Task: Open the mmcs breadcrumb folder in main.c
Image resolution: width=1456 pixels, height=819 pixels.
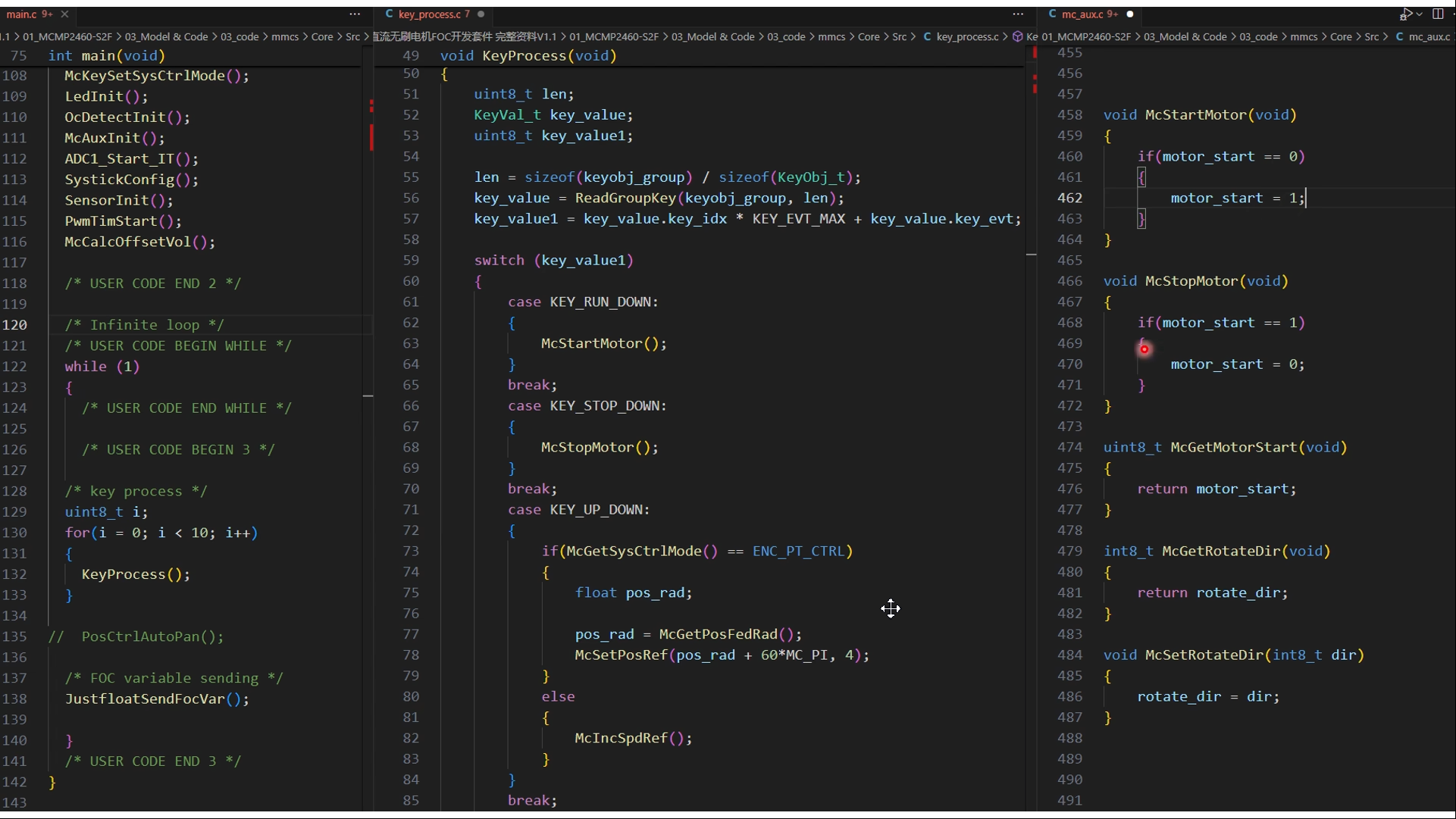Action: (x=285, y=36)
